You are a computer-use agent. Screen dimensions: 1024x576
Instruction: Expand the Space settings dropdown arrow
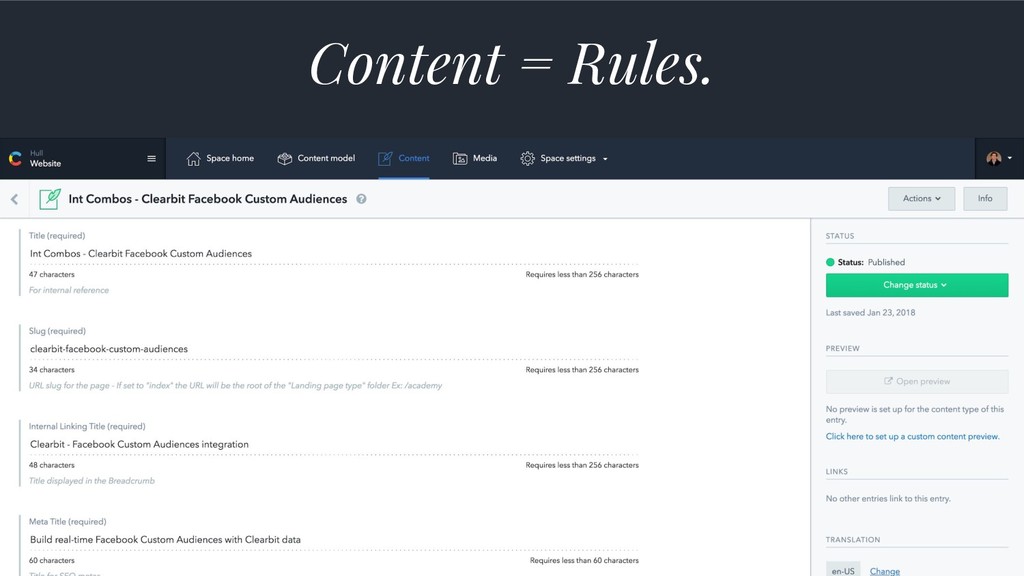click(x=605, y=159)
